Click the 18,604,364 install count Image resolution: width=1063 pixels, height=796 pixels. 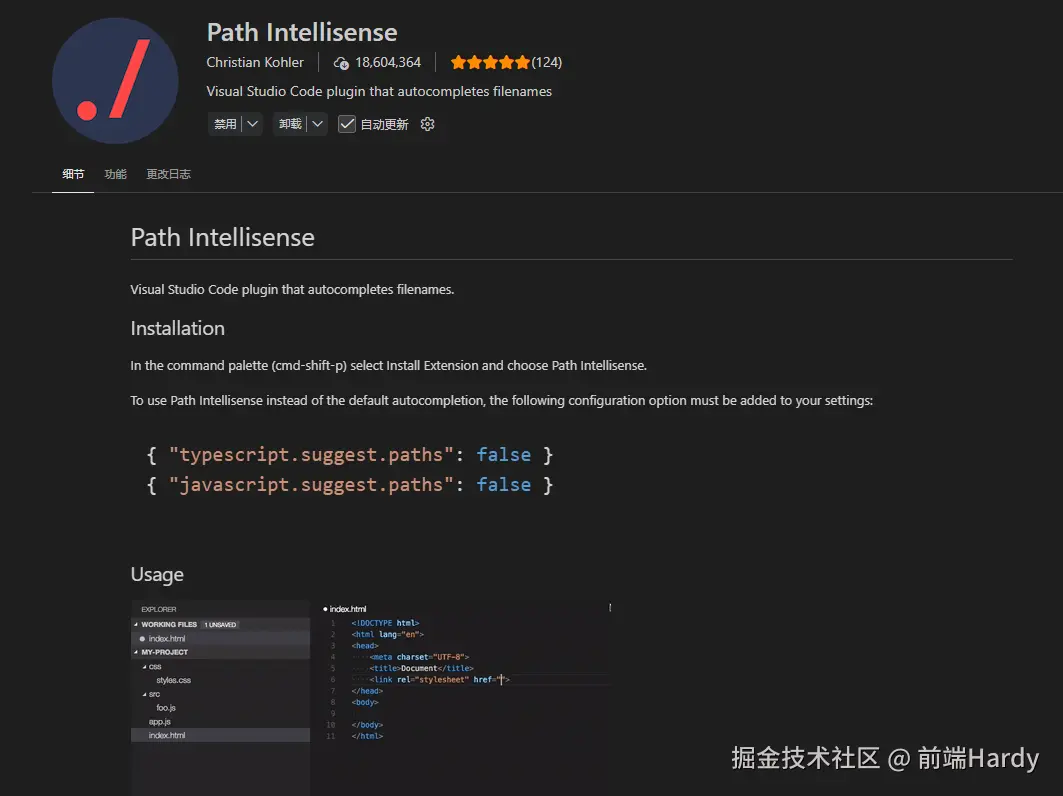(388, 62)
